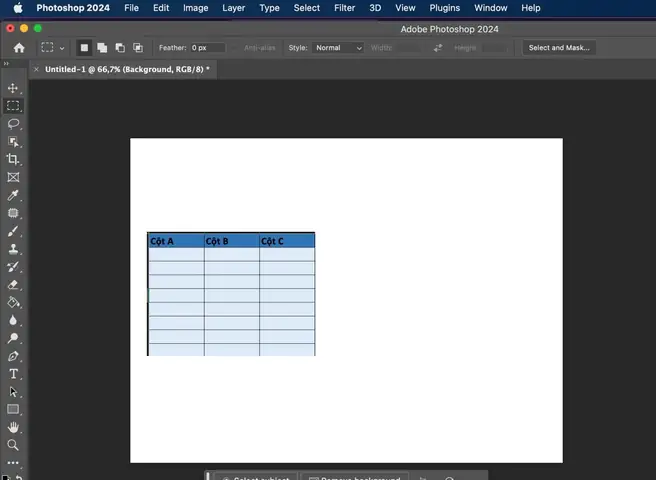This screenshot has height=480, width=656.
Task: Open the Layer menu
Action: 233,8
